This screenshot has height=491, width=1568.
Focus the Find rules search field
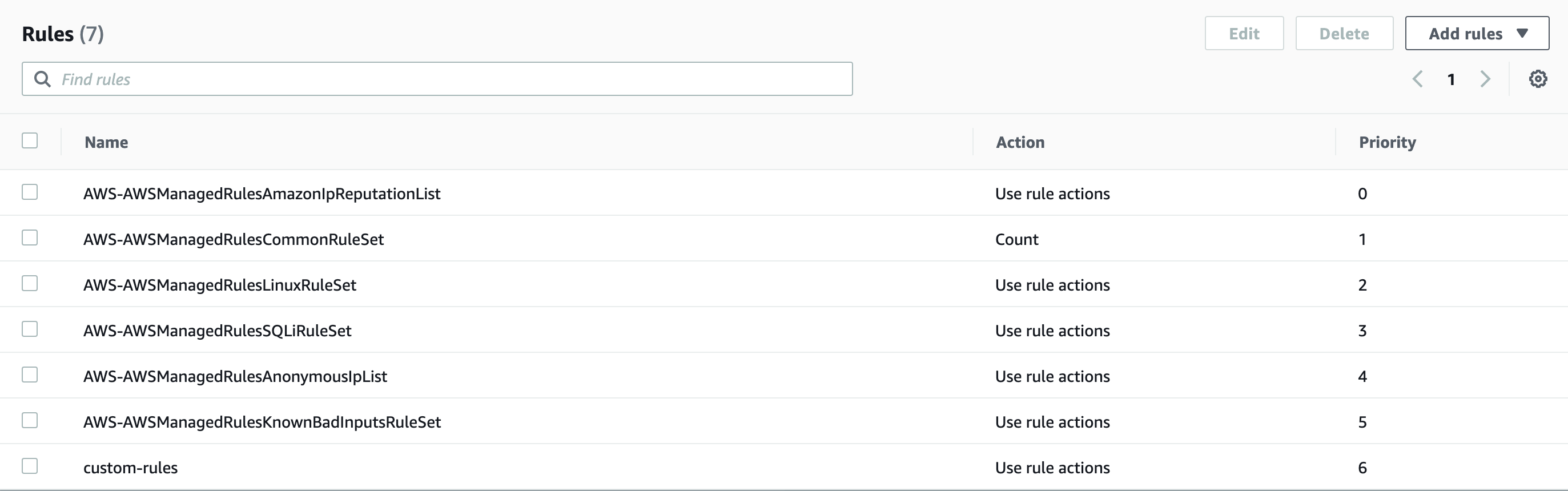coord(437,79)
